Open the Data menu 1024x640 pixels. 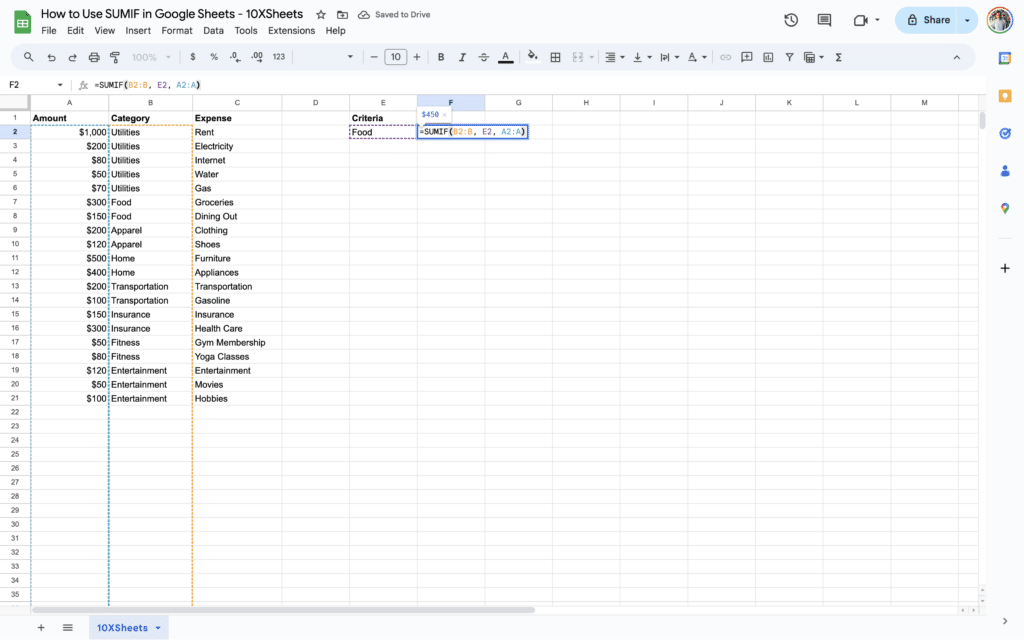click(x=214, y=30)
